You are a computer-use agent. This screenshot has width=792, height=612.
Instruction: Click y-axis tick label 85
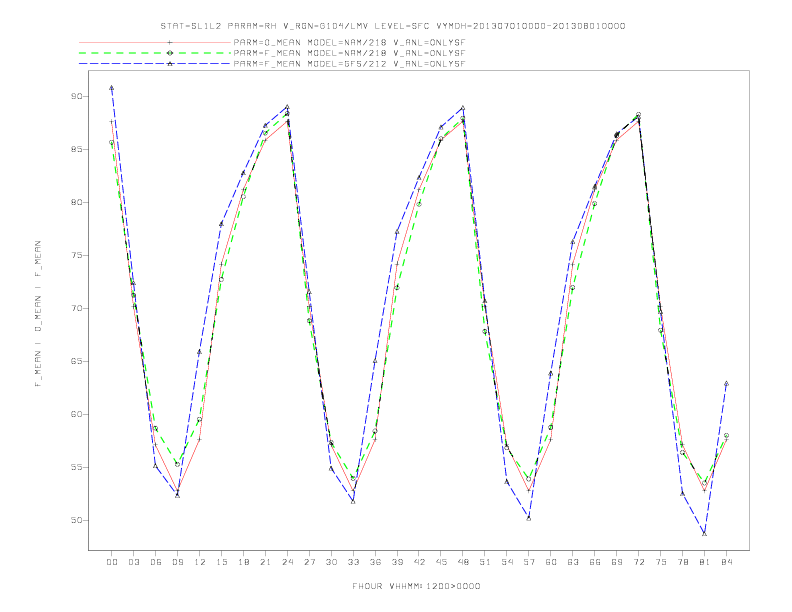coord(77,149)
